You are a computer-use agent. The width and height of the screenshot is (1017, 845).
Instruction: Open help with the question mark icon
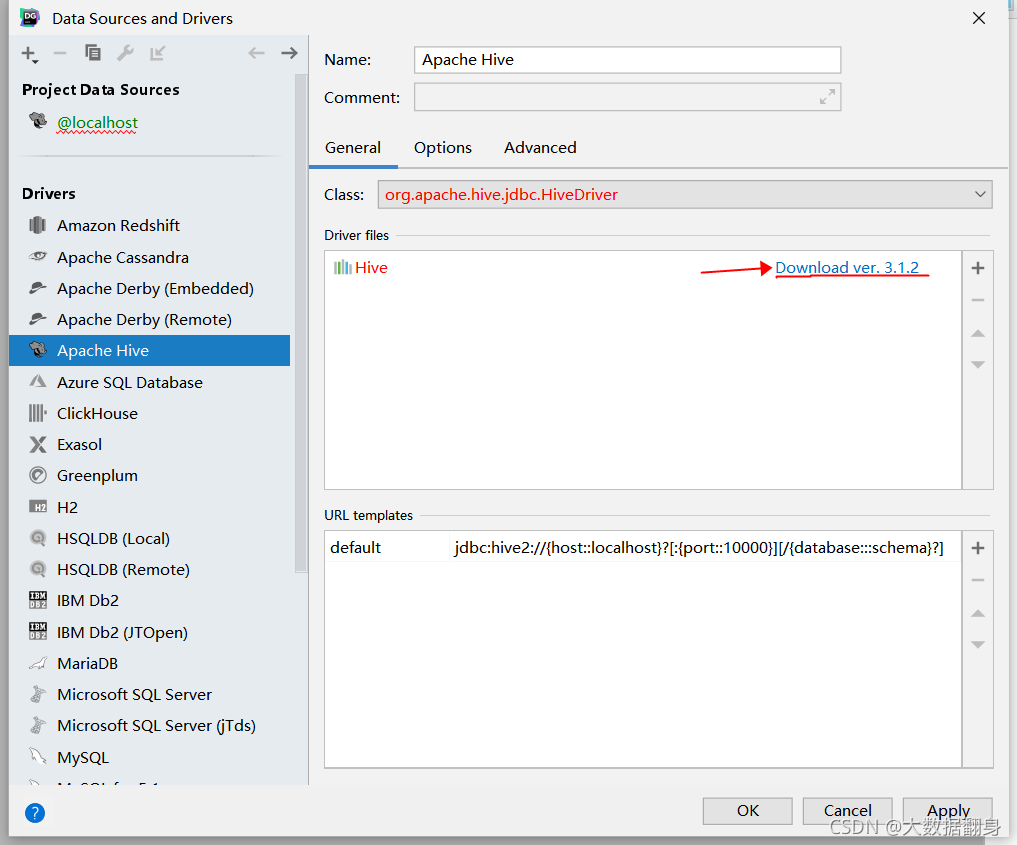(x=35, y=813)
